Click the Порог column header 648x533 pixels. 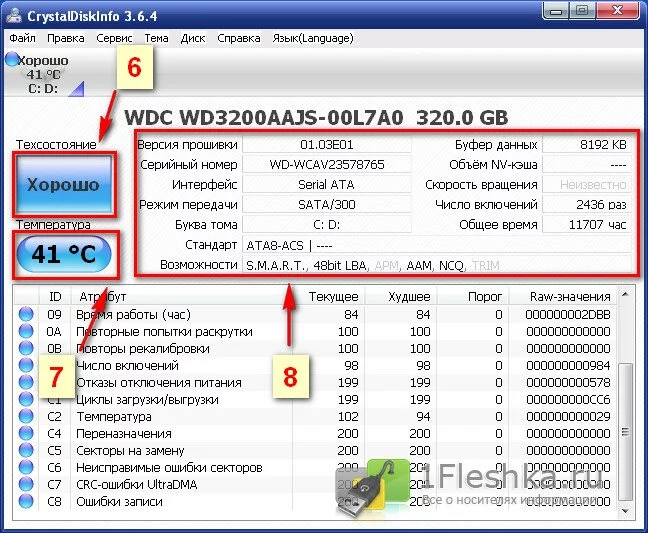tap(473, 296)
